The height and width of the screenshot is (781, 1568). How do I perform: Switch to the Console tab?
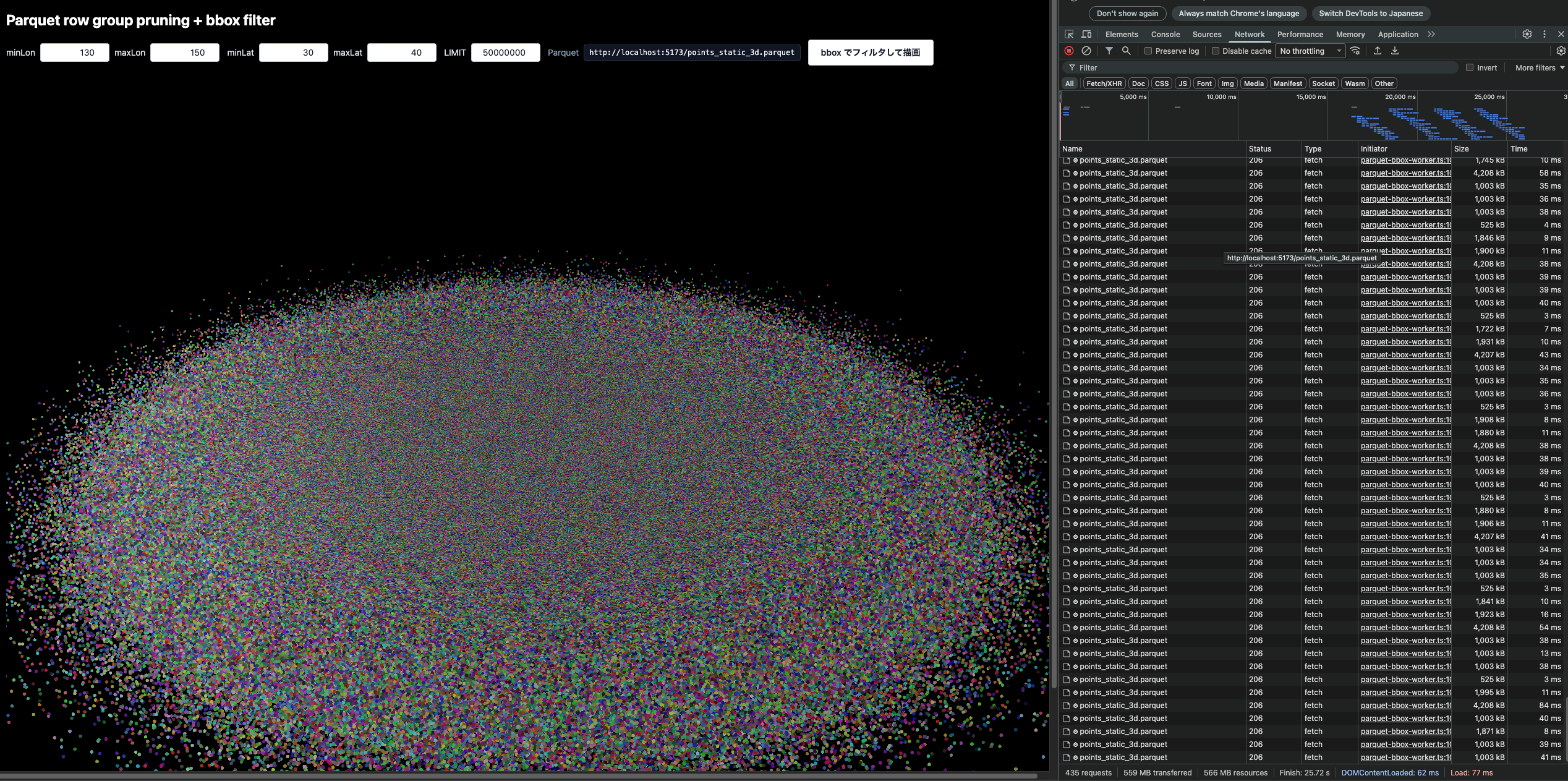[1165, 35]
